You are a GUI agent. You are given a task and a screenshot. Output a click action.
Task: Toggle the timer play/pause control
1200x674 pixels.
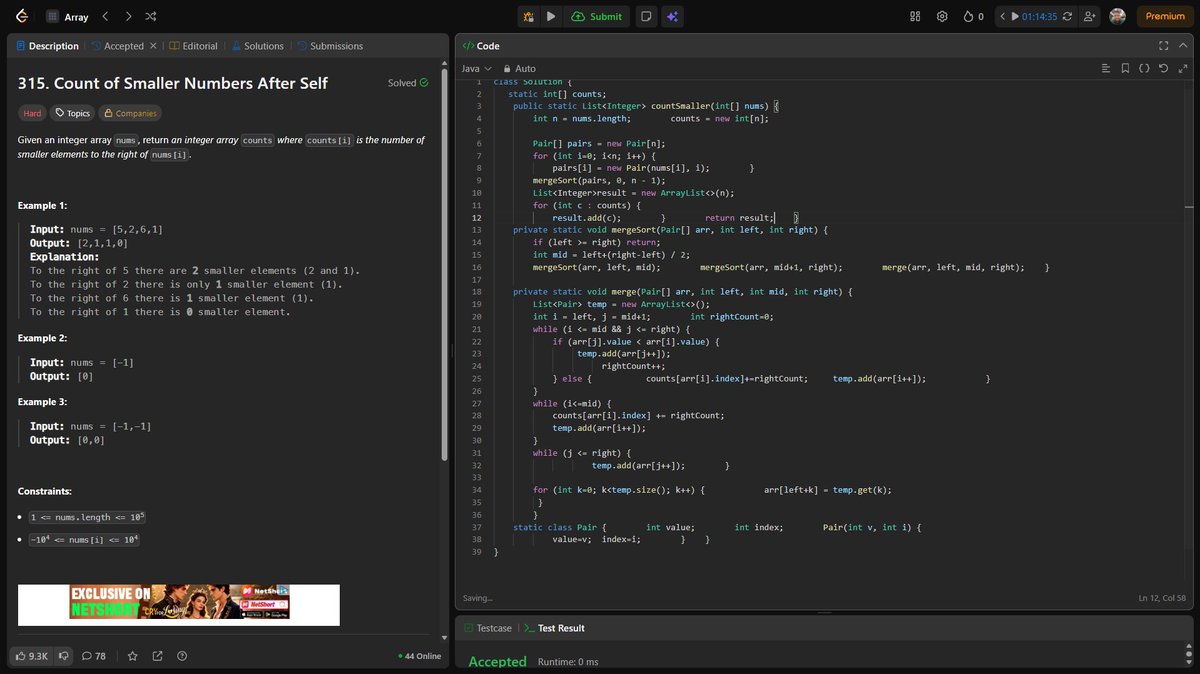tap(1015, 16)
